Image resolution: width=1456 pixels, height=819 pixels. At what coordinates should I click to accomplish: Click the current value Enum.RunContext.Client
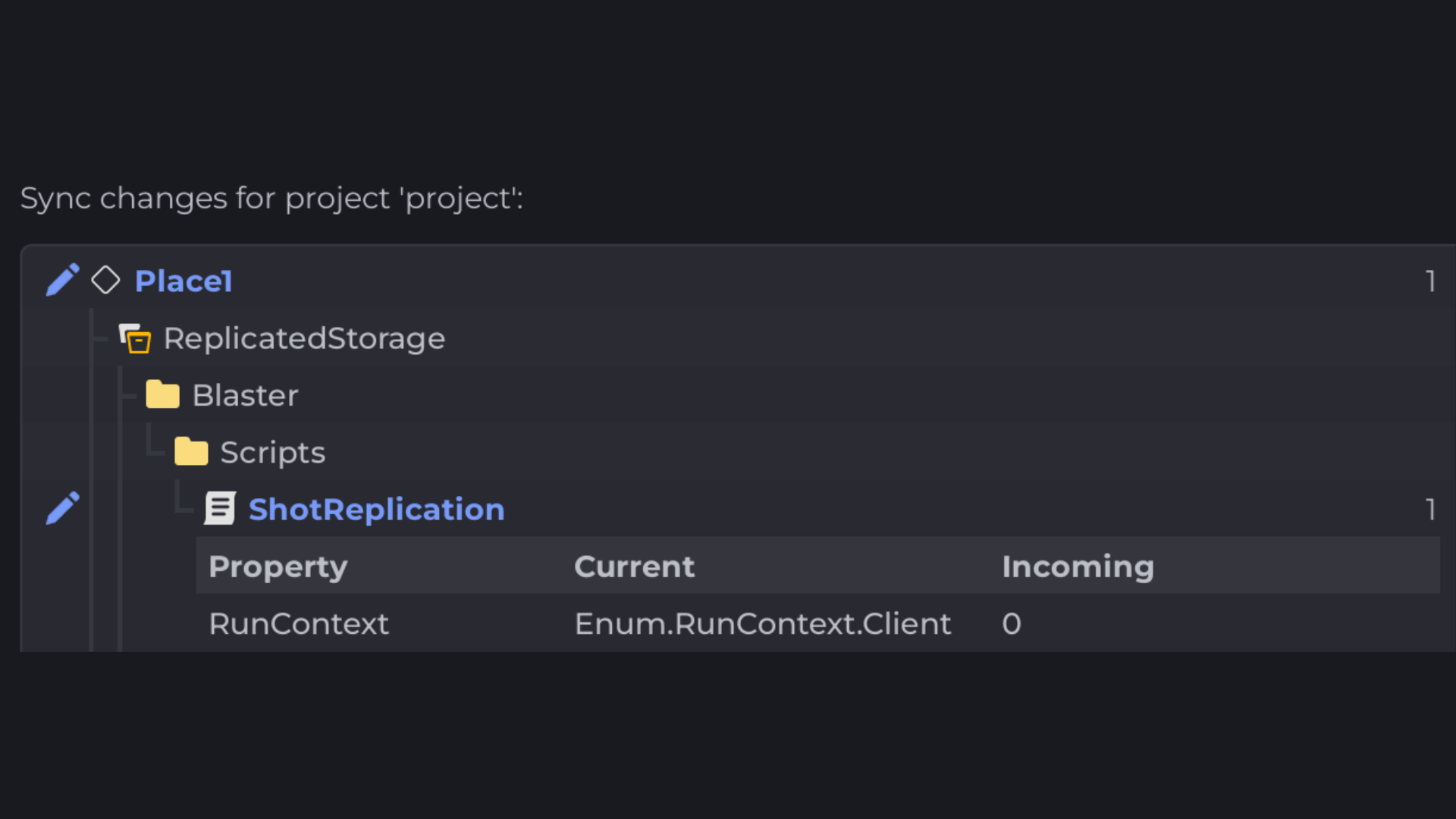pos(762,623)
